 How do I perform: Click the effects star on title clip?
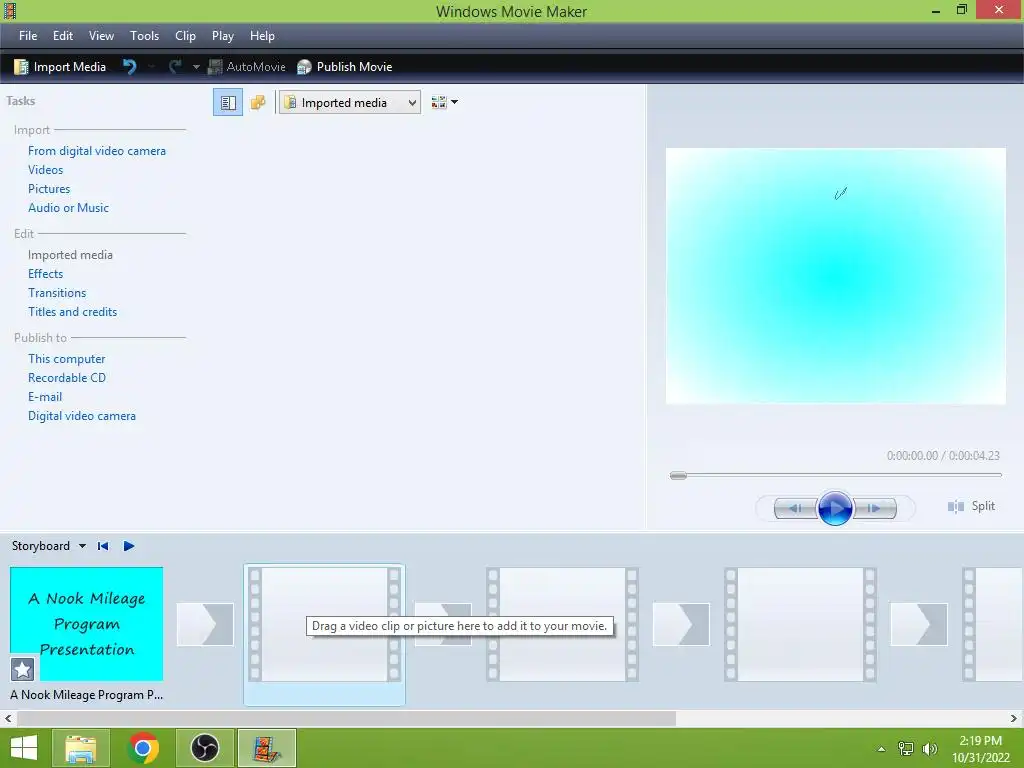pos(22,669)
